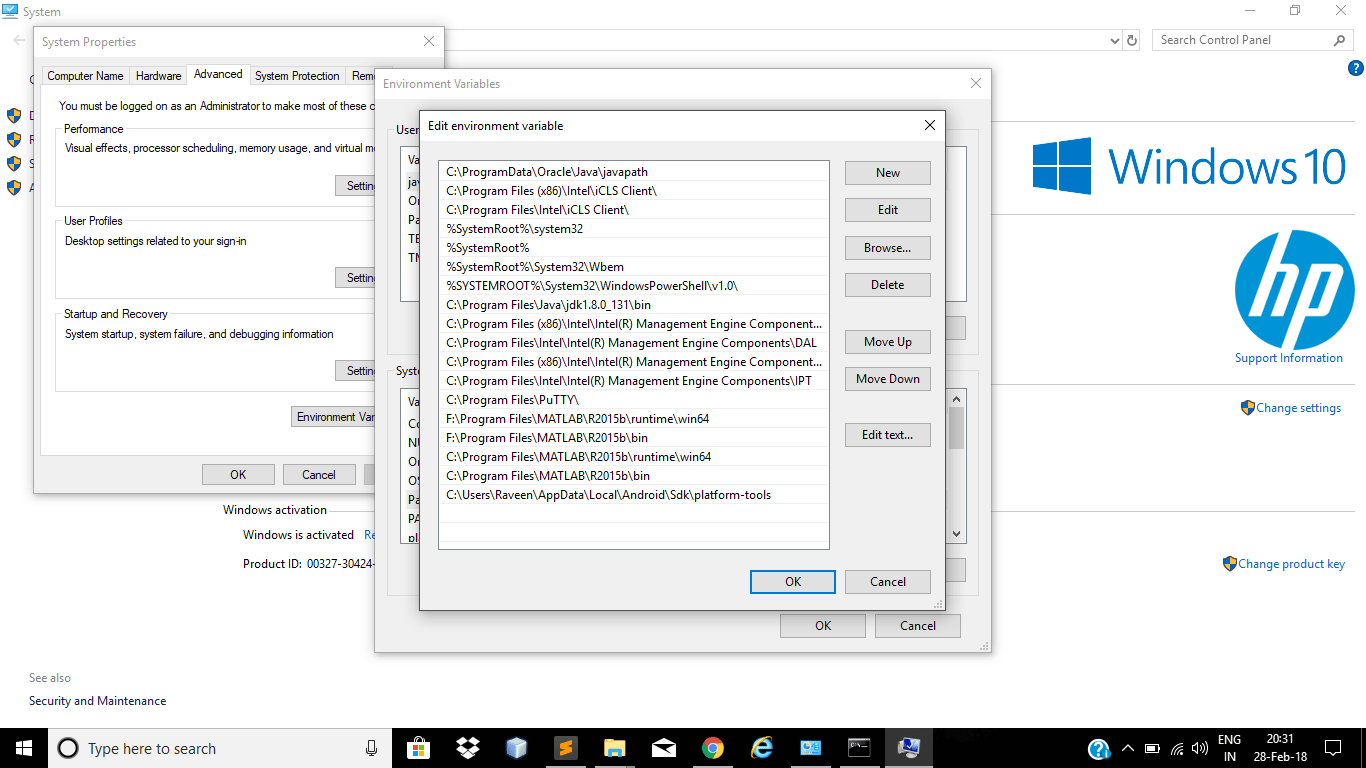Open the Mail app from the taskbar
Image resolution: width=1366 pixels, height=768 pixels.
pyautogui.click(x=664, y=748)
